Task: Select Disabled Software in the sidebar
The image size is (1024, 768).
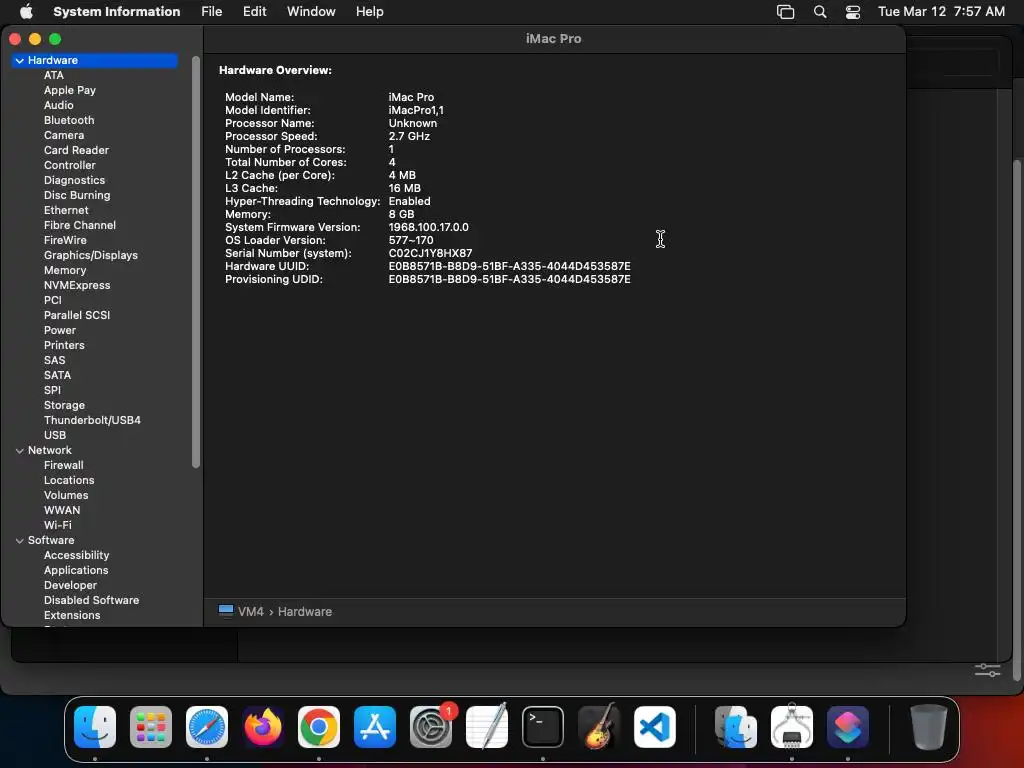Action: click(91, 601)
